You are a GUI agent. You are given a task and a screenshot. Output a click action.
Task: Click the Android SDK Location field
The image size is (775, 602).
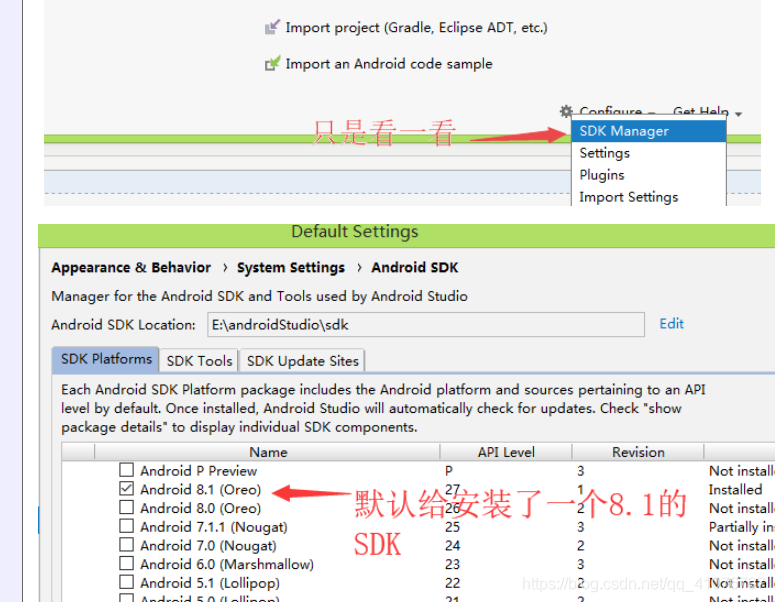426,325
